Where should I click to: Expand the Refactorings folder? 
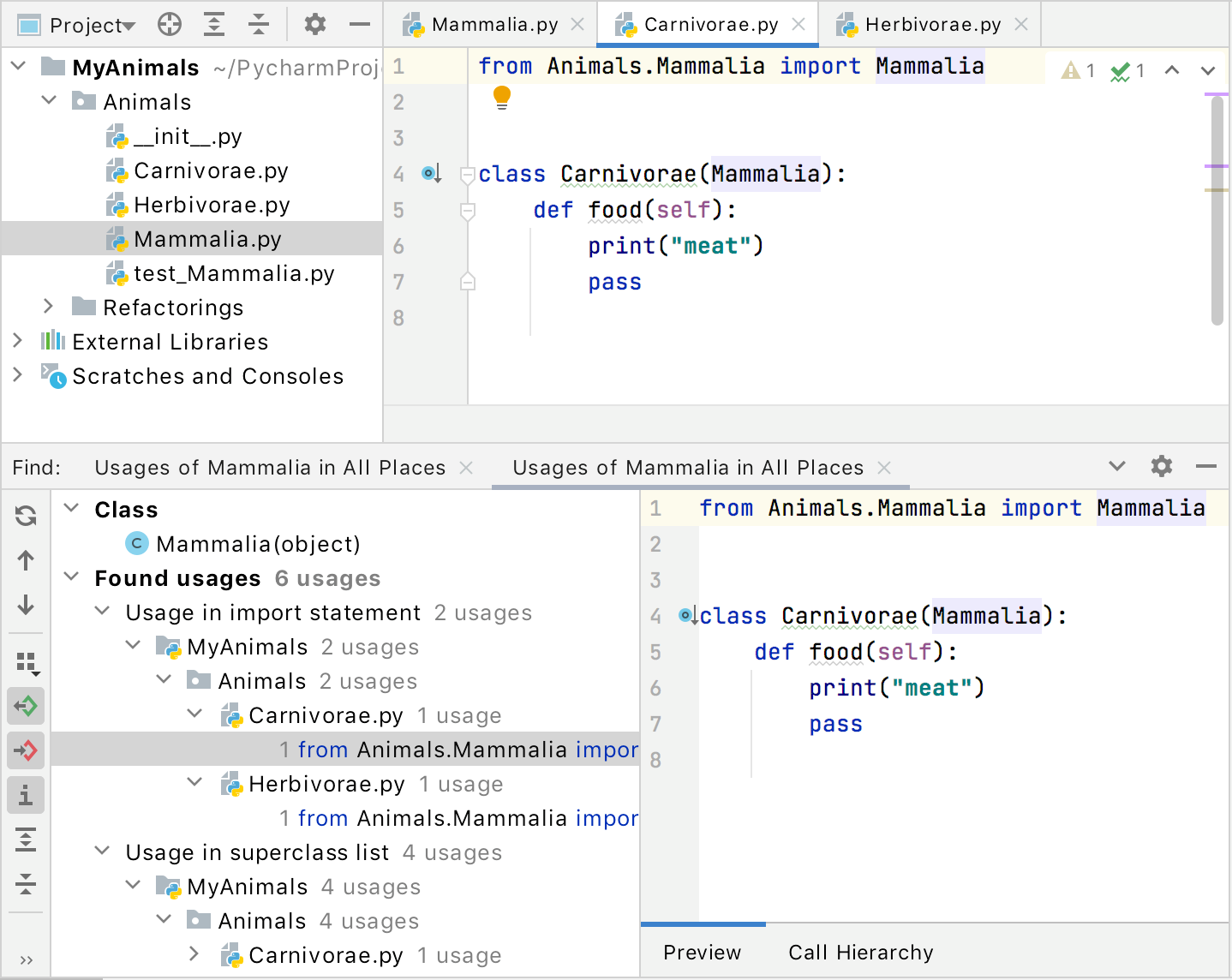[x=49, y=307]
